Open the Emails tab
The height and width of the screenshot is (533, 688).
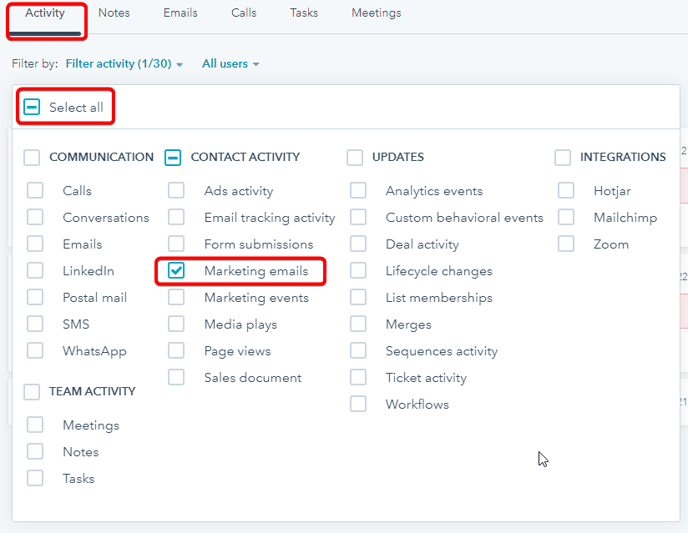pyautogui.click(x=180, y=13)
